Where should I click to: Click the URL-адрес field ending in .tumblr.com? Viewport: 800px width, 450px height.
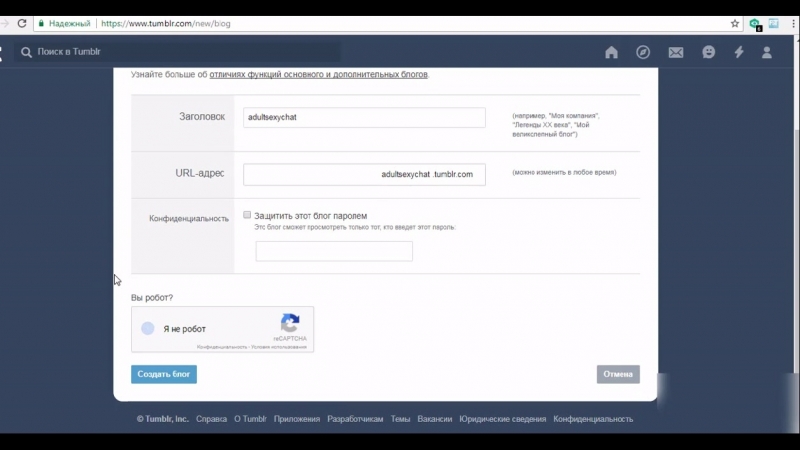click(x=364, y=174)
